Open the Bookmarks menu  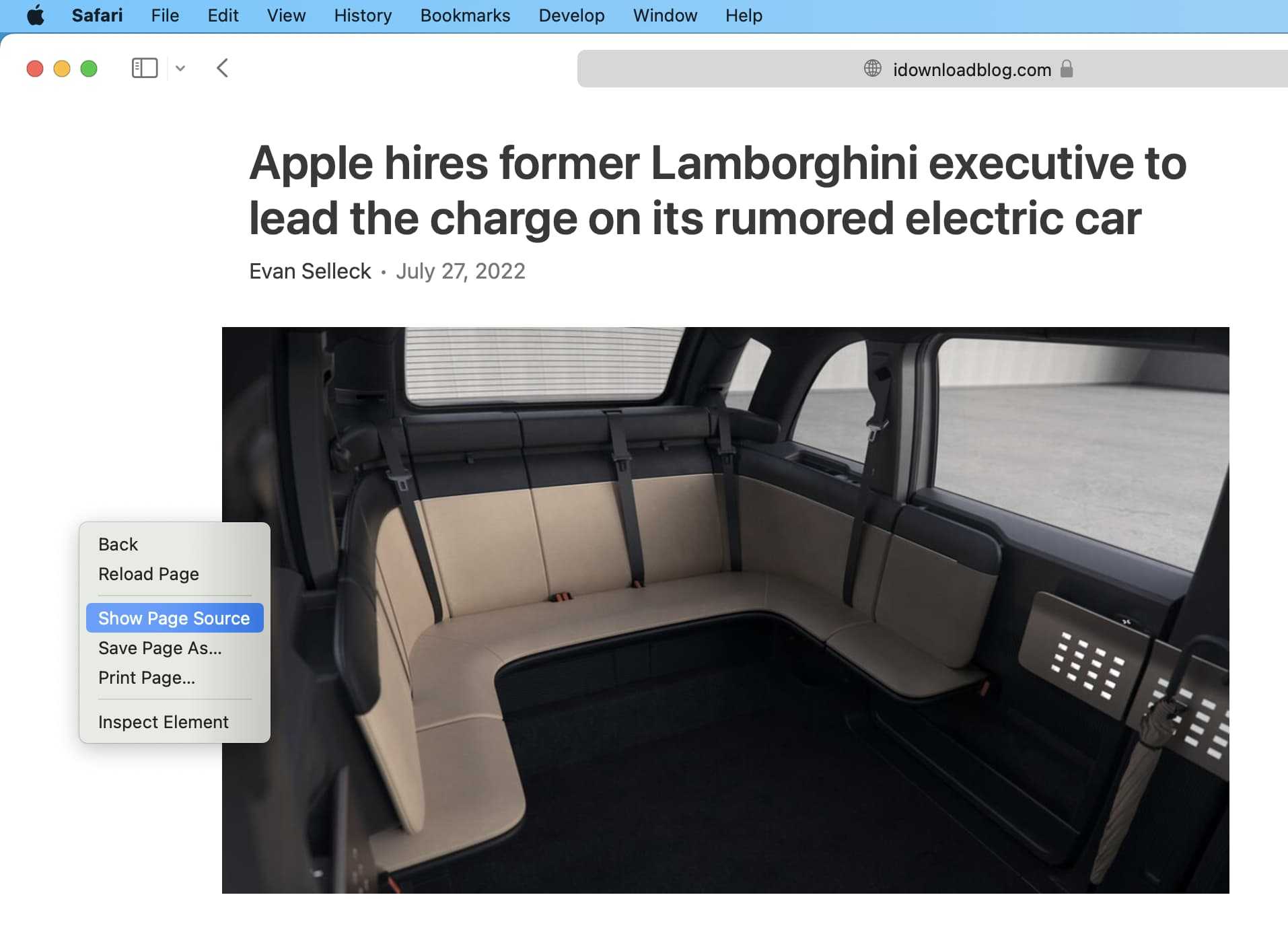coord(465,15)
